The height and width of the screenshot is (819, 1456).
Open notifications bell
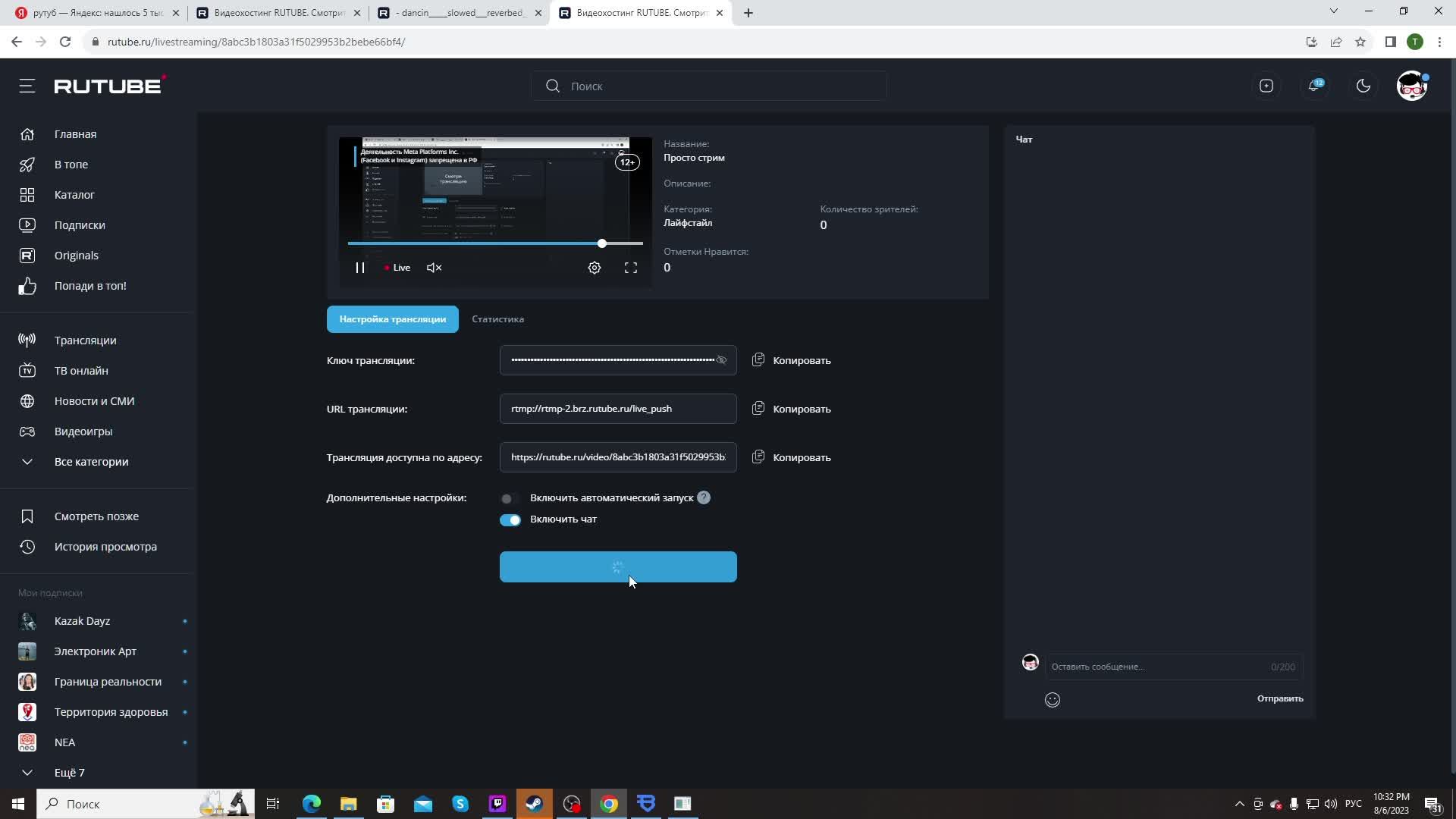tap(1314, 86)
